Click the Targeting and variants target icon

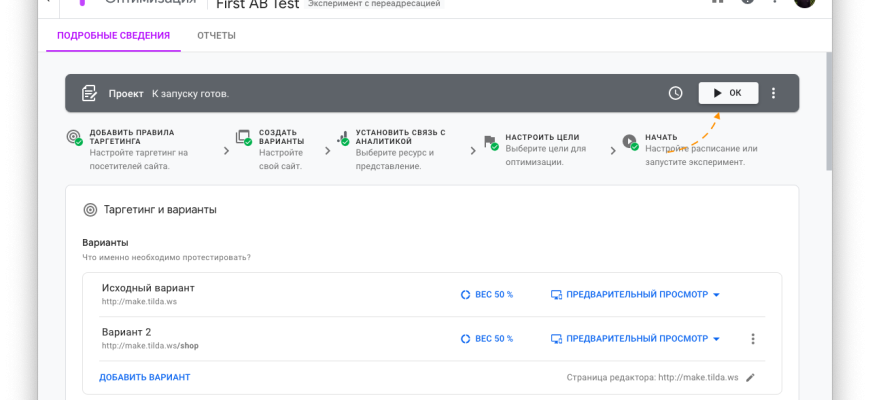click(x=90, y=210)
